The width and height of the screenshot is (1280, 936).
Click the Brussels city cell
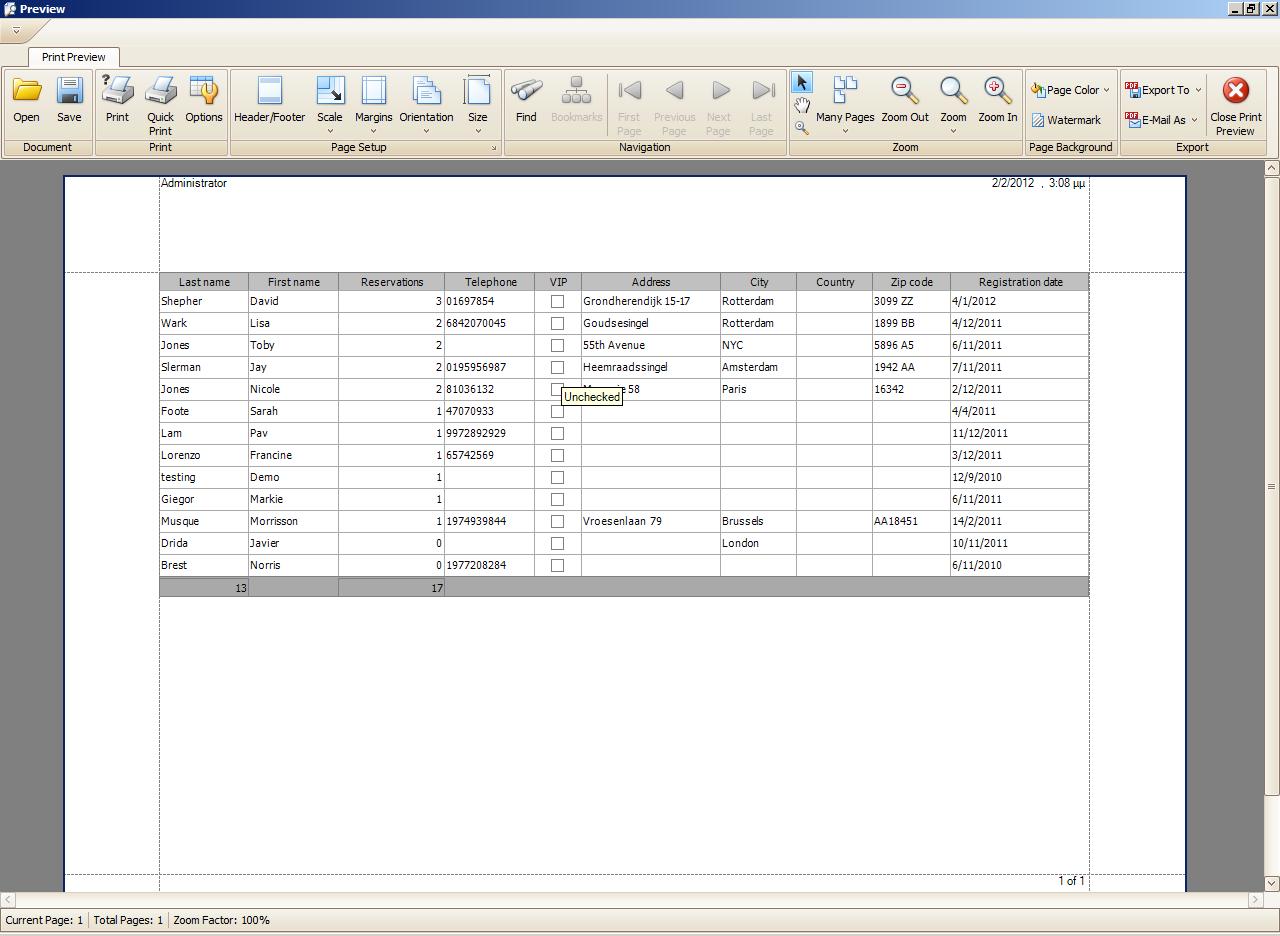(x=758, y=521)
